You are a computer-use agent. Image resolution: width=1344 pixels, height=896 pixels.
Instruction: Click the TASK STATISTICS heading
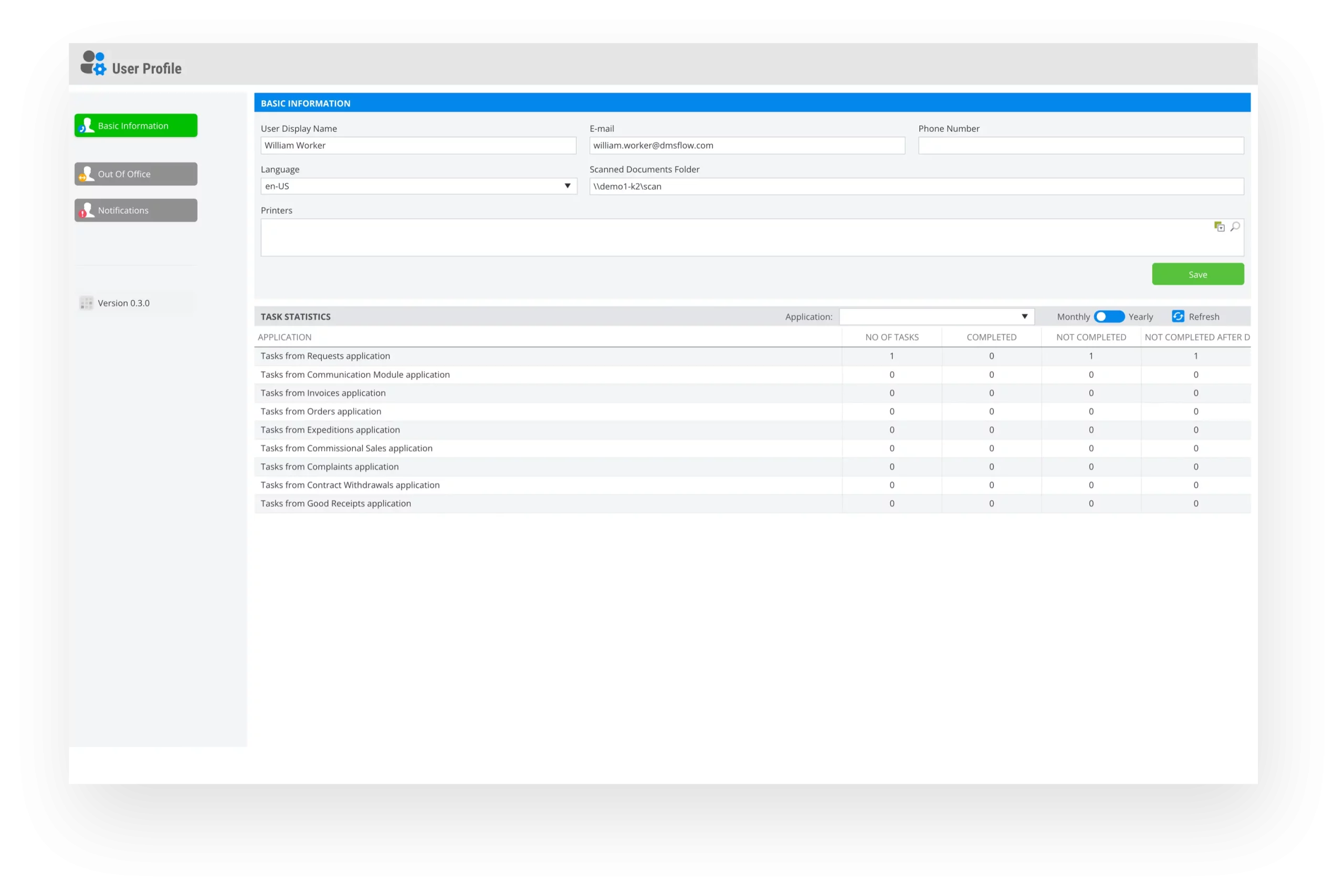click(x=296, y=317)
